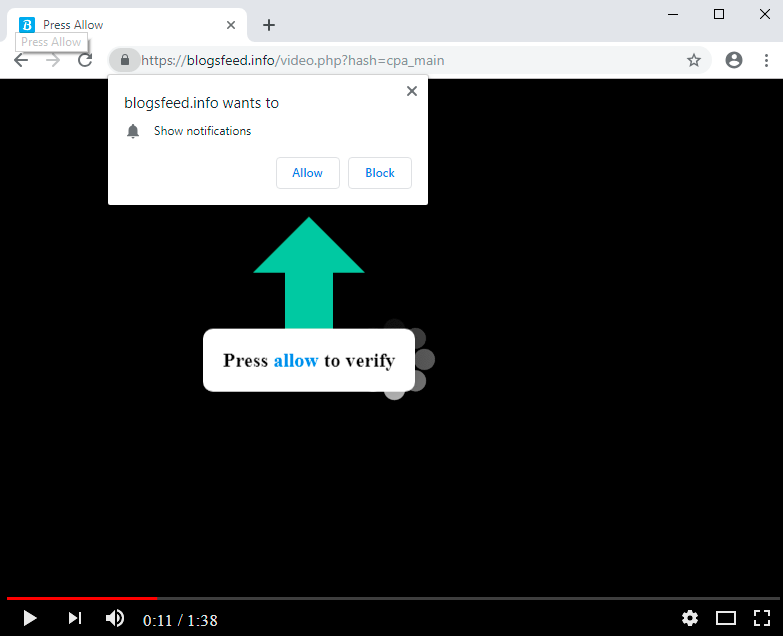Close the Press Allow tab

231,25
